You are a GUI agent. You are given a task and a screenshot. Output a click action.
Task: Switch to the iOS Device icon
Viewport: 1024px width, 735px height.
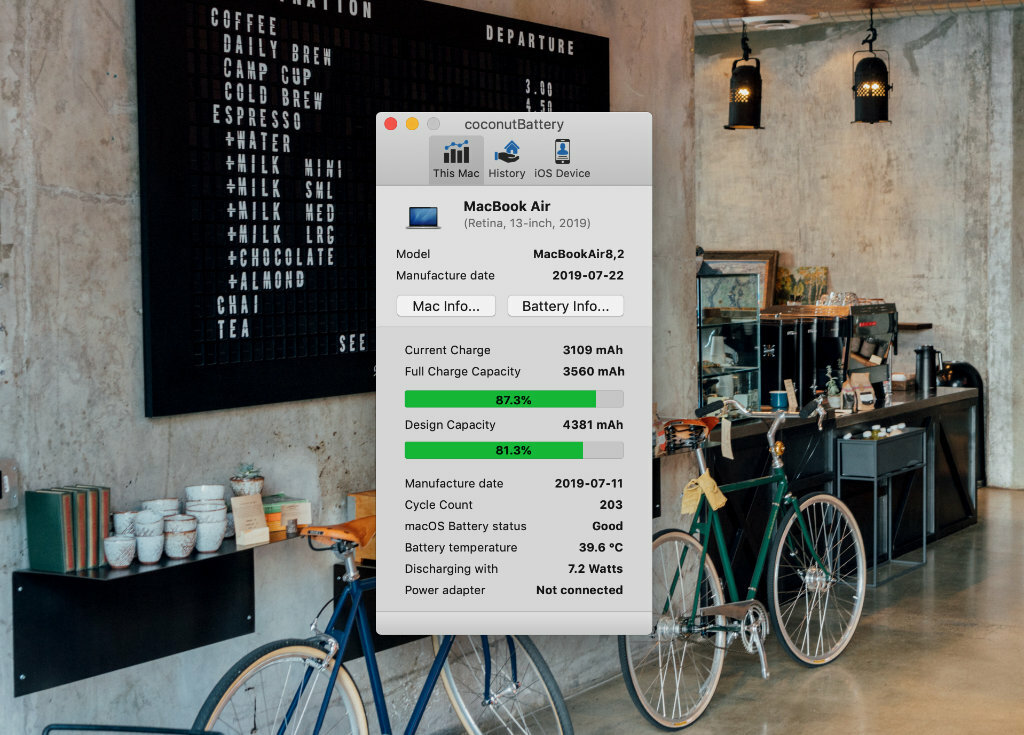pyautogui.click(x=562, y=152)
